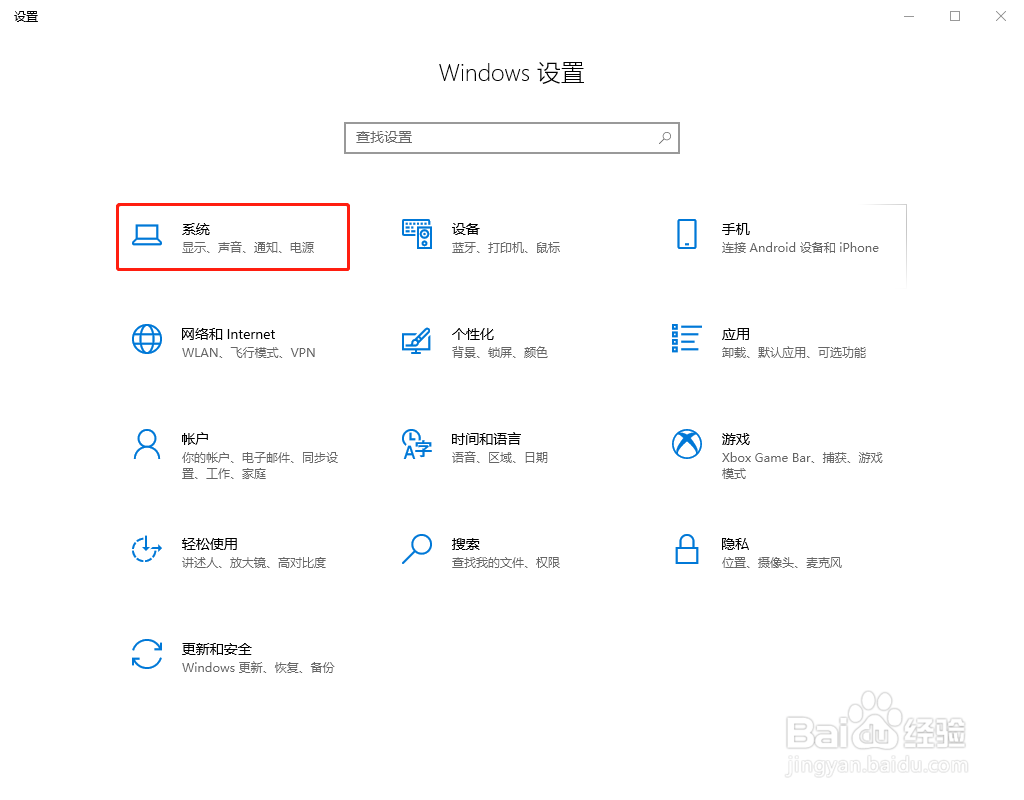
Task: Click the search glass in 查找设置 box
Action: click(665, 138)
